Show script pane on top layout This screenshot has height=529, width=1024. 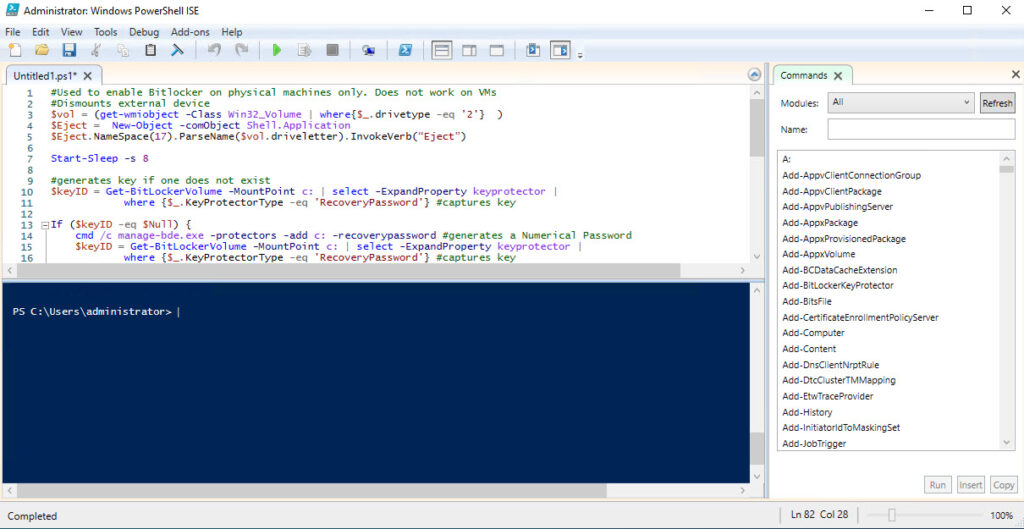442,50
